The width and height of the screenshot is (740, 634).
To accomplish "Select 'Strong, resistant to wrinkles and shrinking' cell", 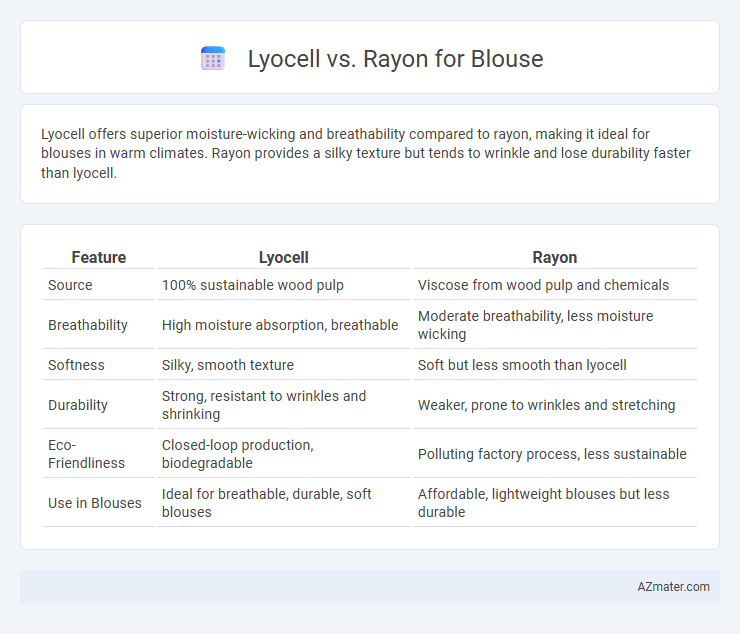I will (x=264, y=405).
